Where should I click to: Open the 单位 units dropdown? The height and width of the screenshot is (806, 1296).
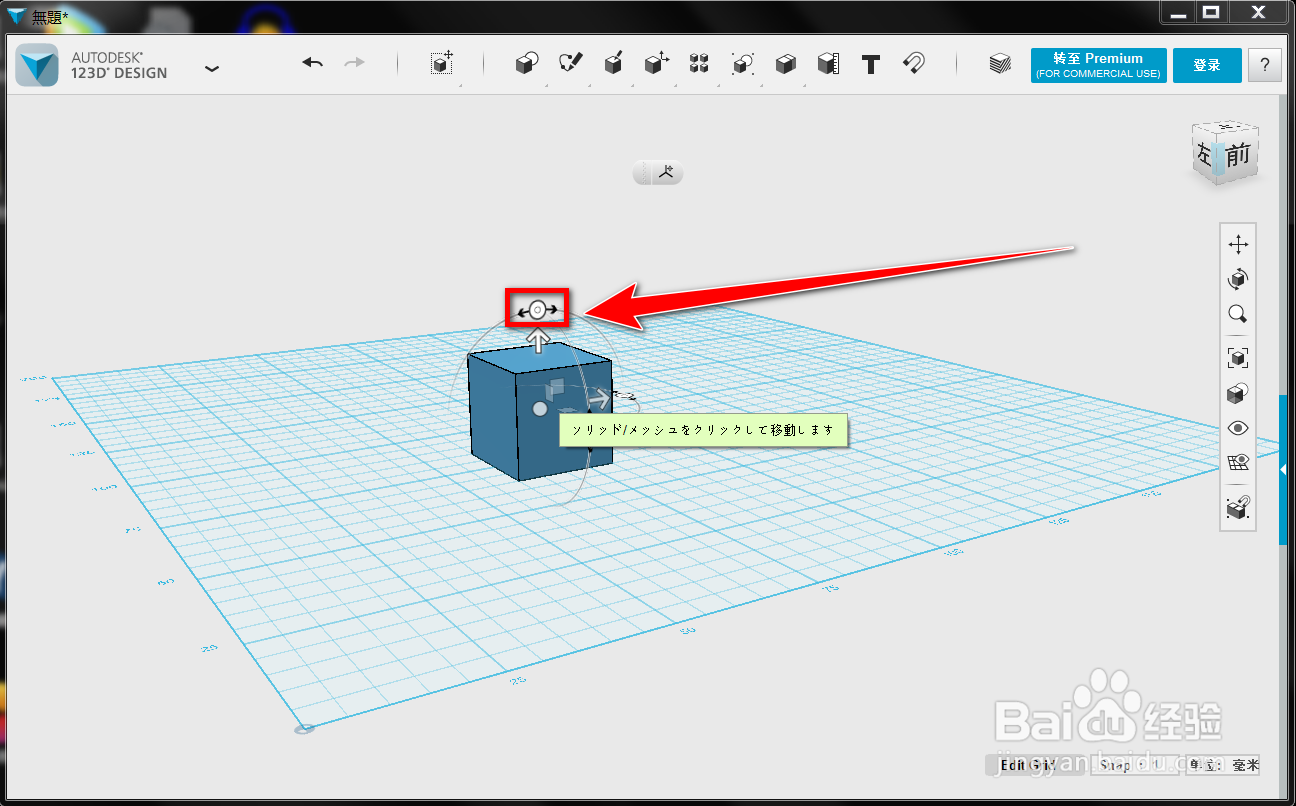pos(1223,765)
